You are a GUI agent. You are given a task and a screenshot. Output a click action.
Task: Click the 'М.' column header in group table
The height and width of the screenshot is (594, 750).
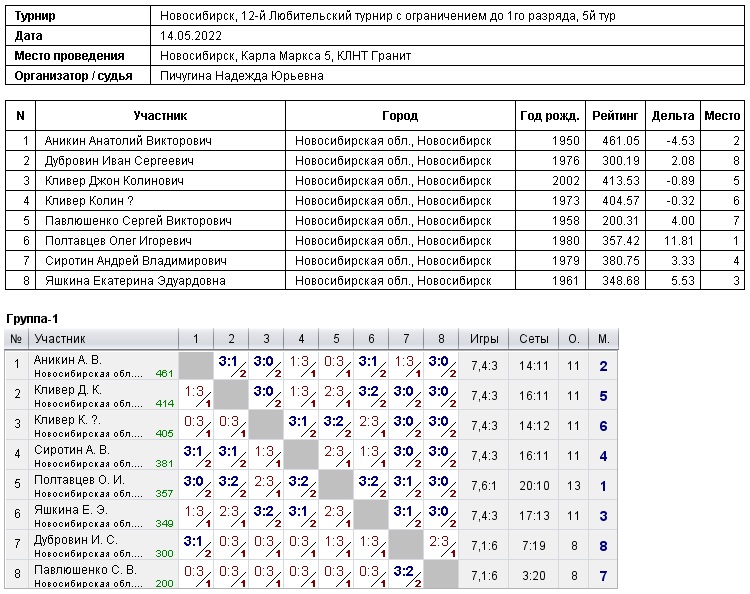(x=604, y=339)
